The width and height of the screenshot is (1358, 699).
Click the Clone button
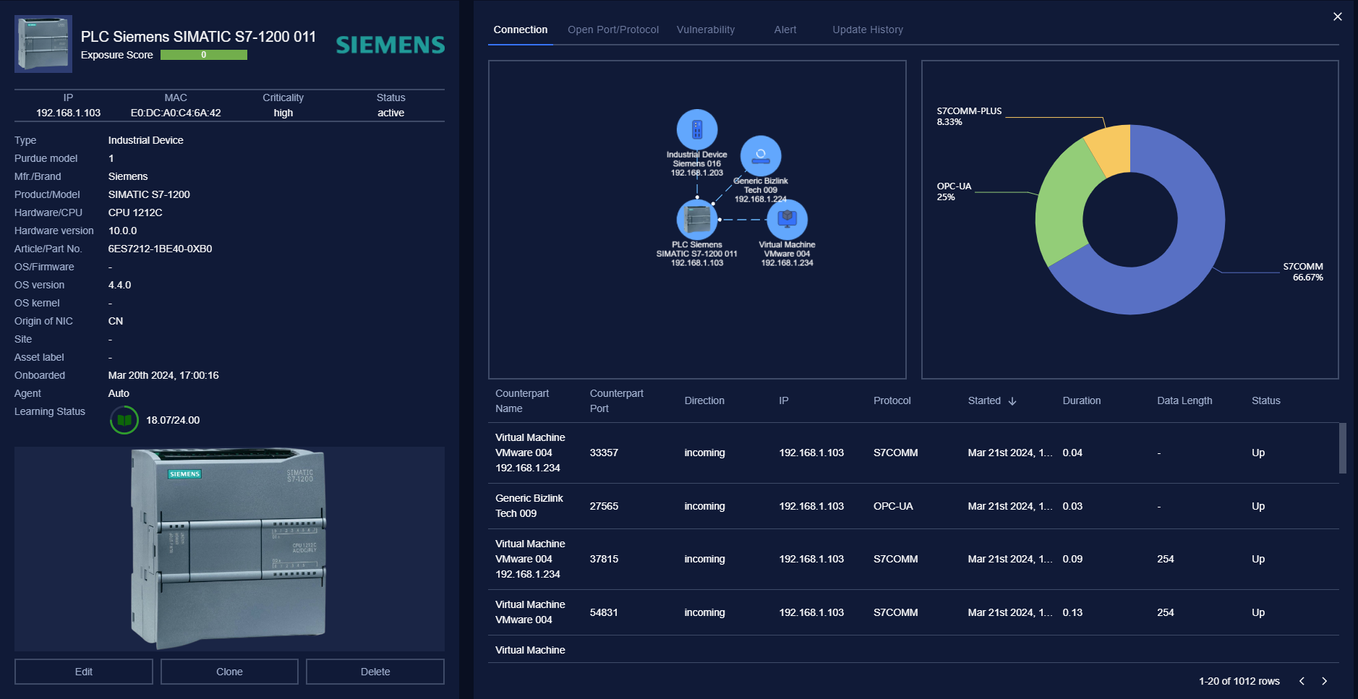[230, 672]
